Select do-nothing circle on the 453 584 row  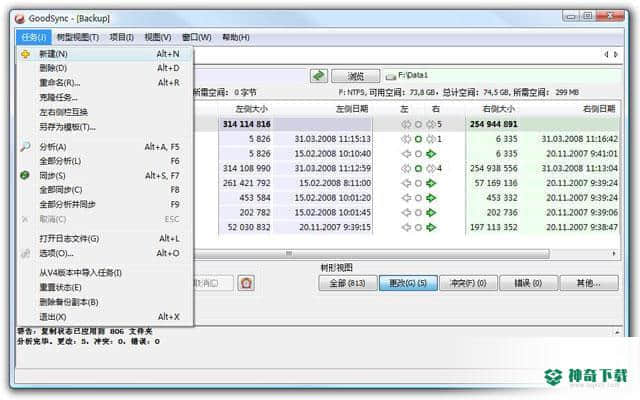click(x=418, y=198)
